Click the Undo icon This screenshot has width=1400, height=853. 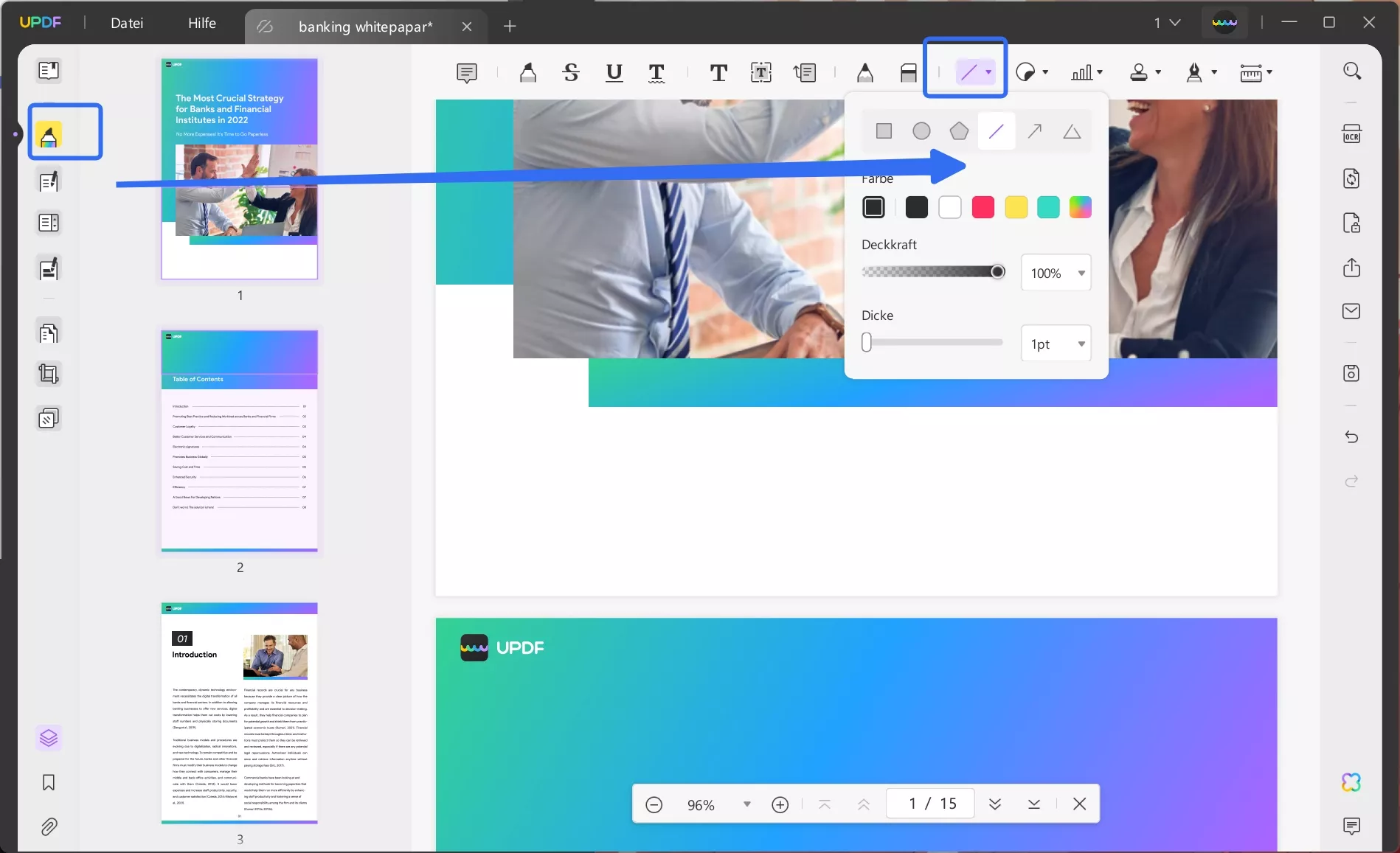[1352, 436]
